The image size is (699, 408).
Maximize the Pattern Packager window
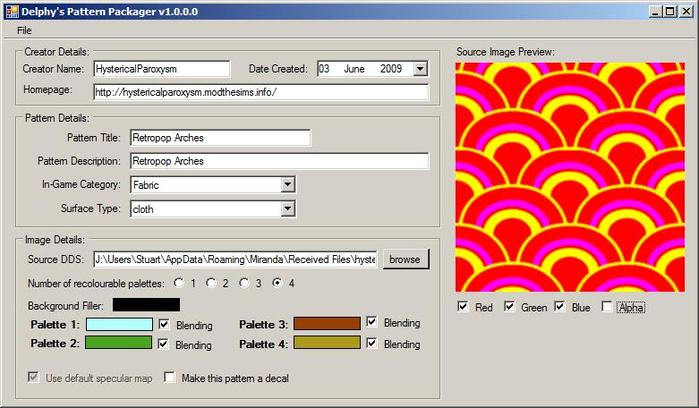pos(670,12)
